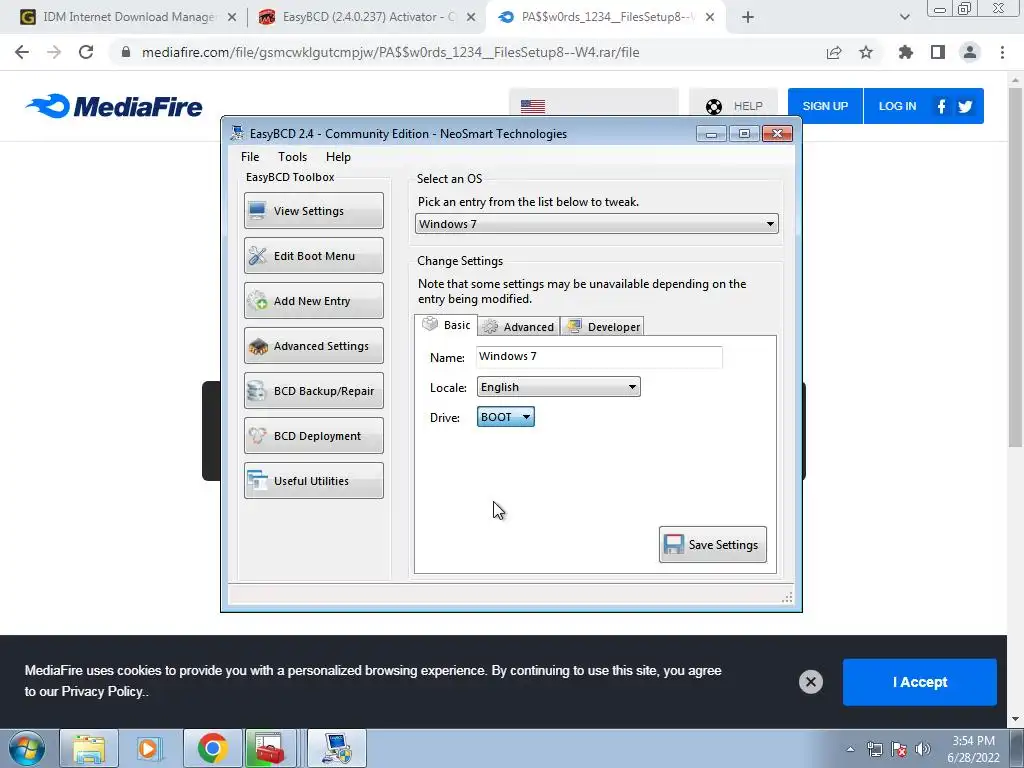Click the site lock icon in address bar
This screenshot has width=1024, height=768.
[126, 52]
